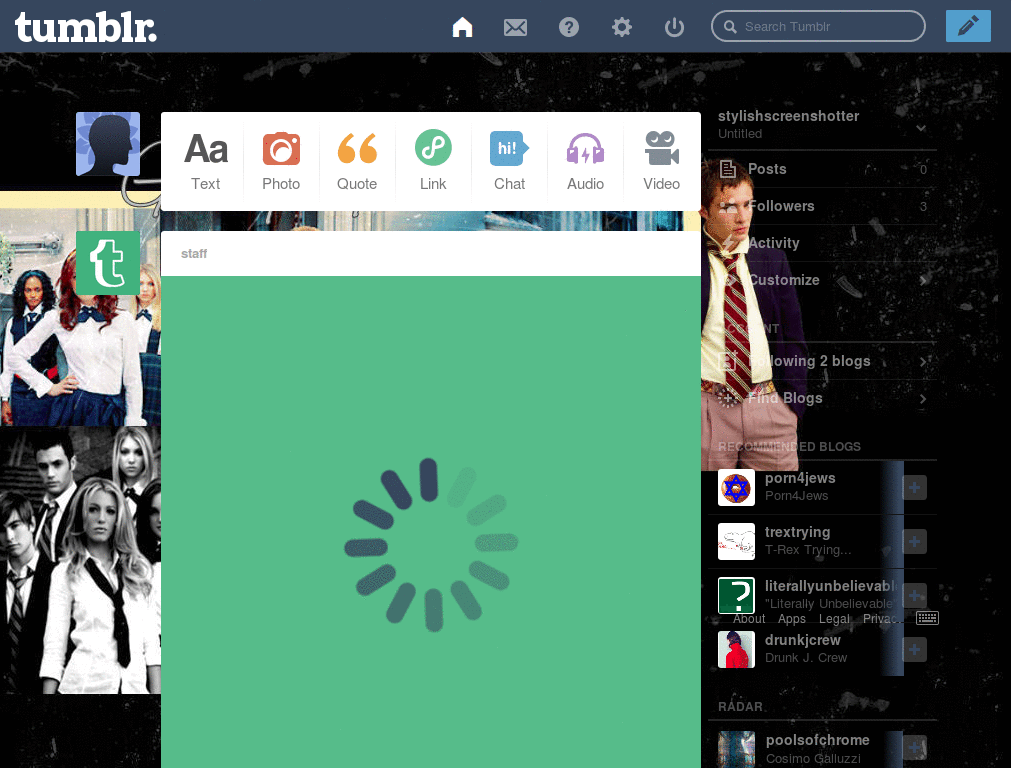
Task: Follow drunkjcrew with plus button
Action: tap(914, 649)
